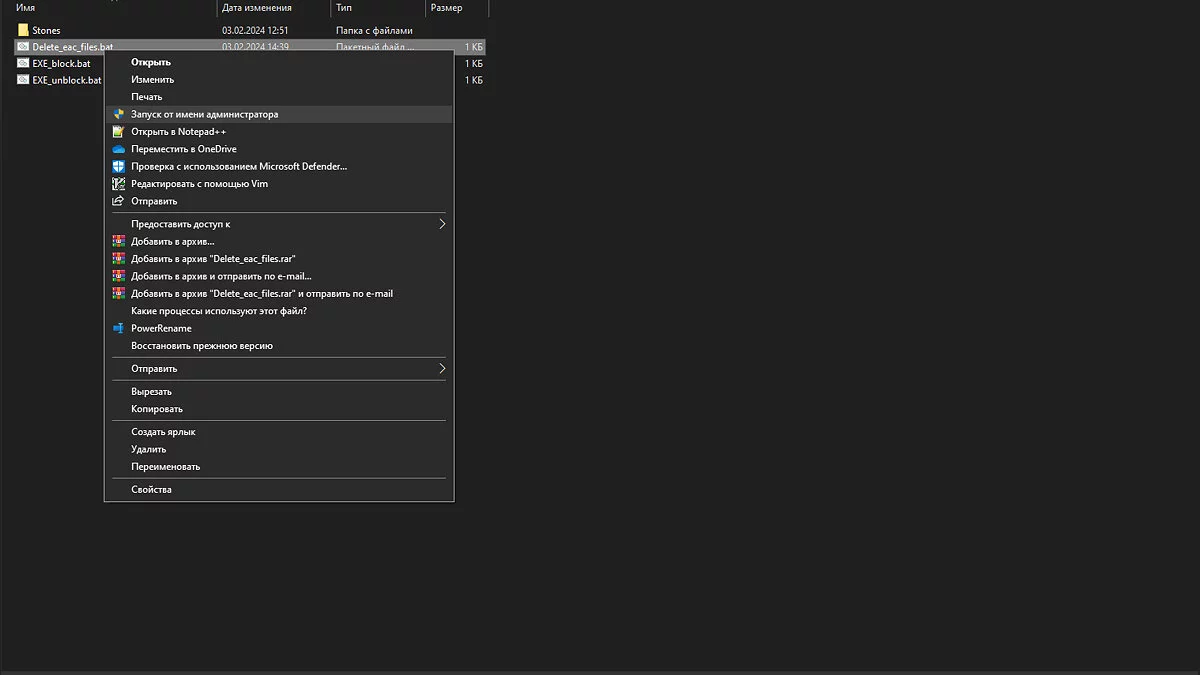Click the Microsoft Defender shield icon
Viewport: 1200px width, 675px height.
pos(118,166)
